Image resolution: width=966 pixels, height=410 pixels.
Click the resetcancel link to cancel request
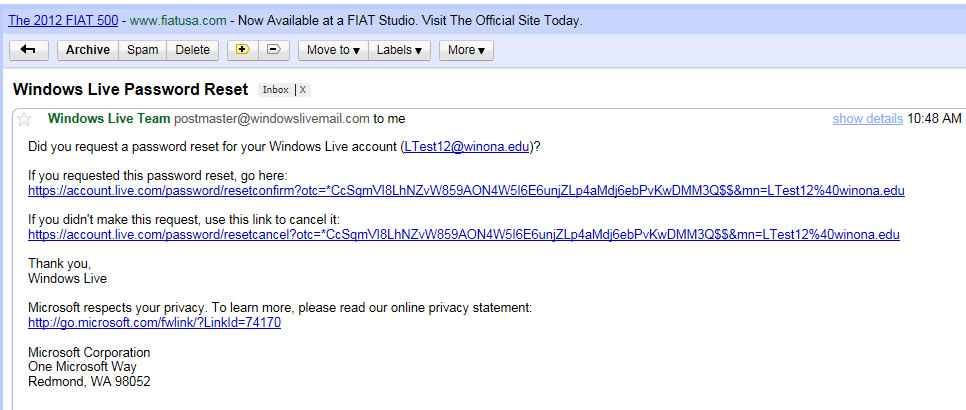463,235
